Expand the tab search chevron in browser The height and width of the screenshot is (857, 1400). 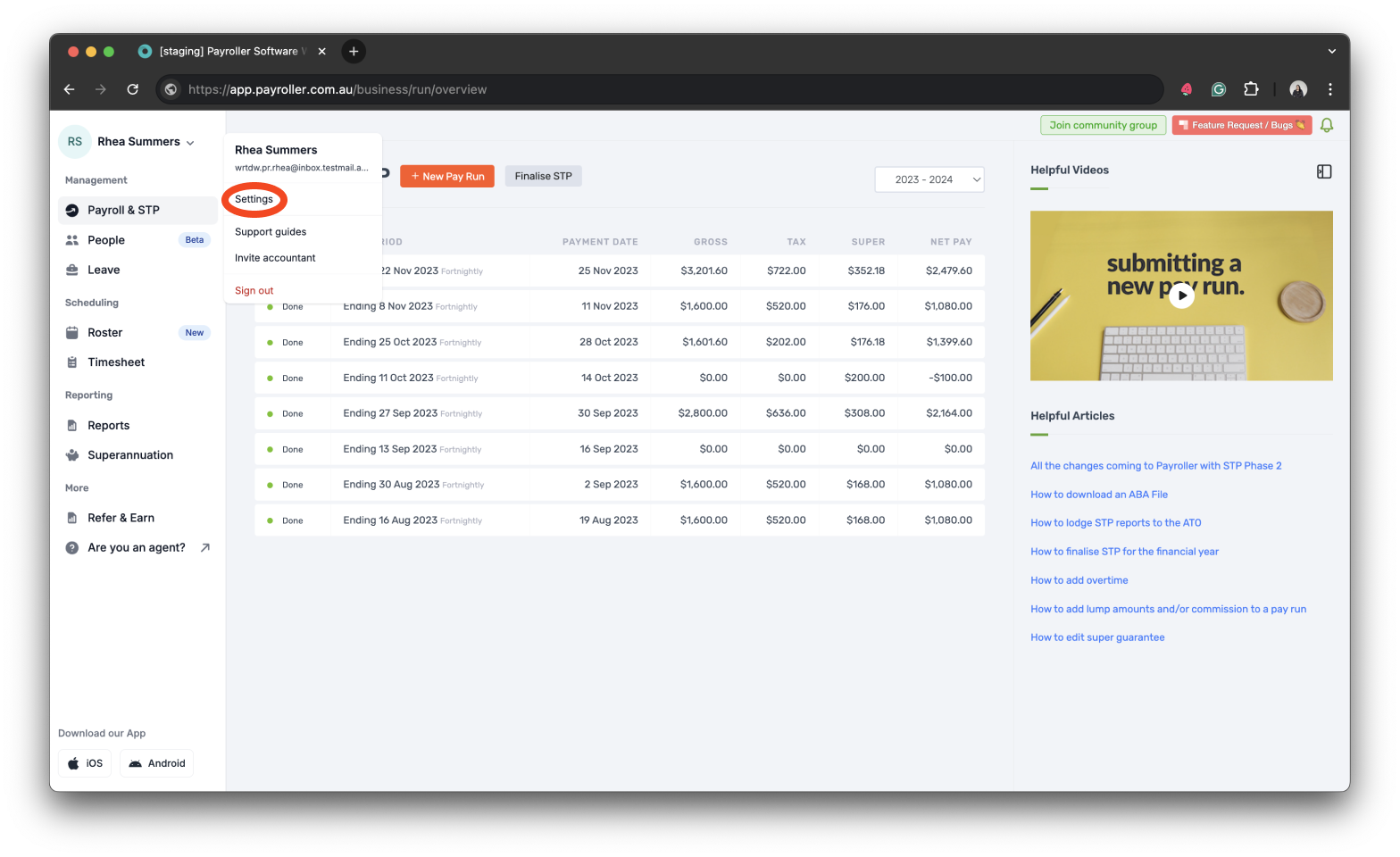coord(1331,52)
